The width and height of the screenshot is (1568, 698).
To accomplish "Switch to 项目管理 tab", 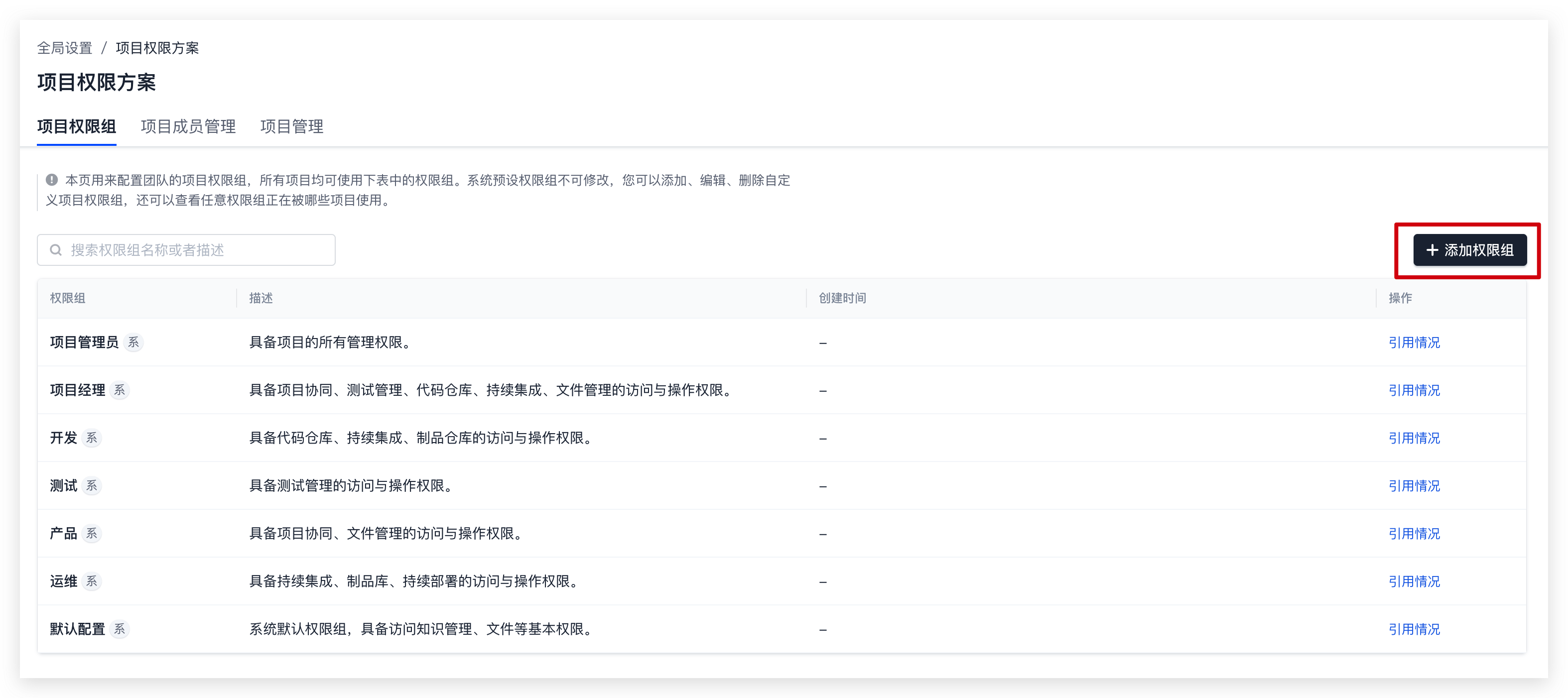I will pos(291,126).
